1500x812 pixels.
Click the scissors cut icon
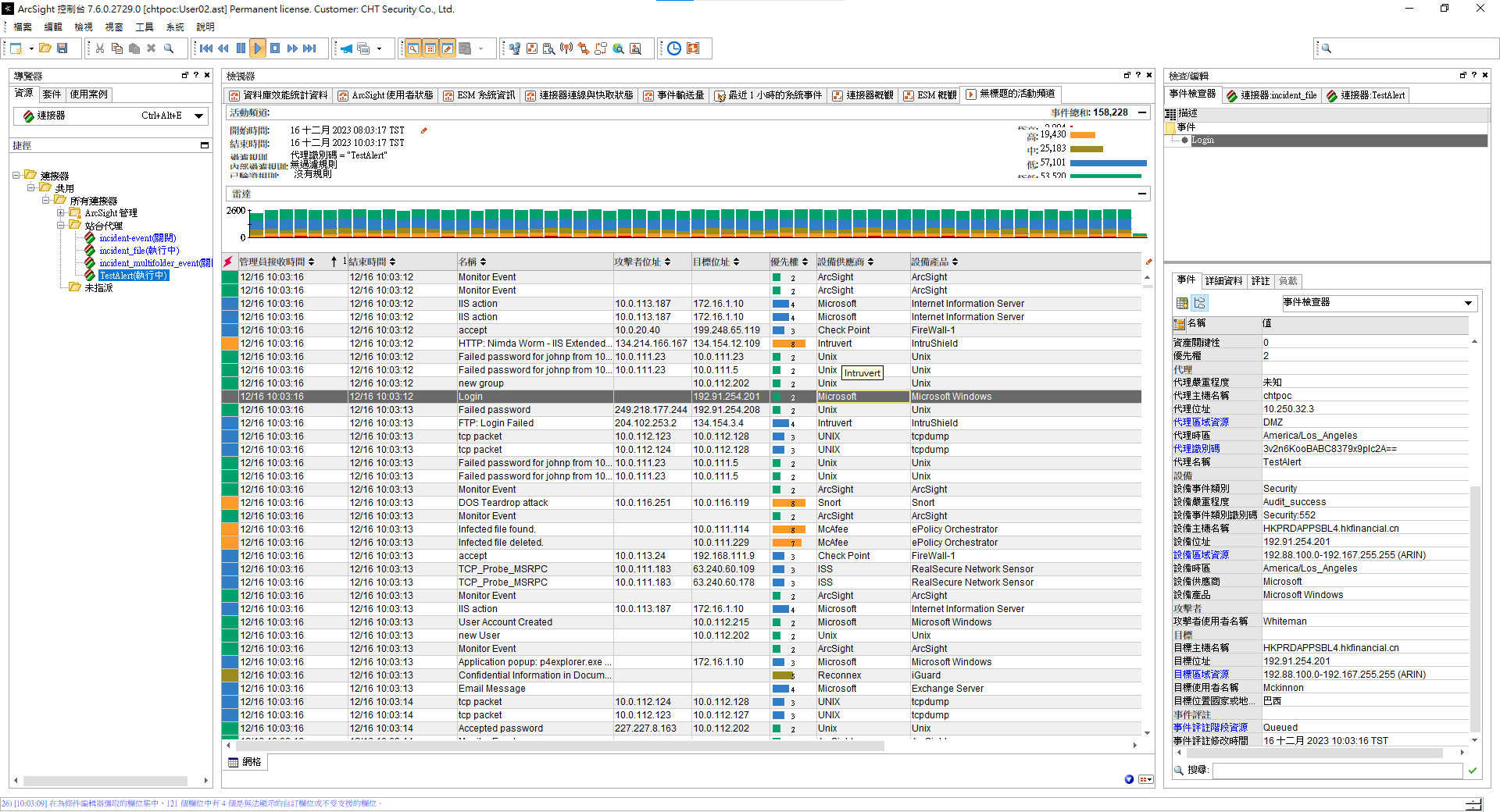(x=100, y=48)
